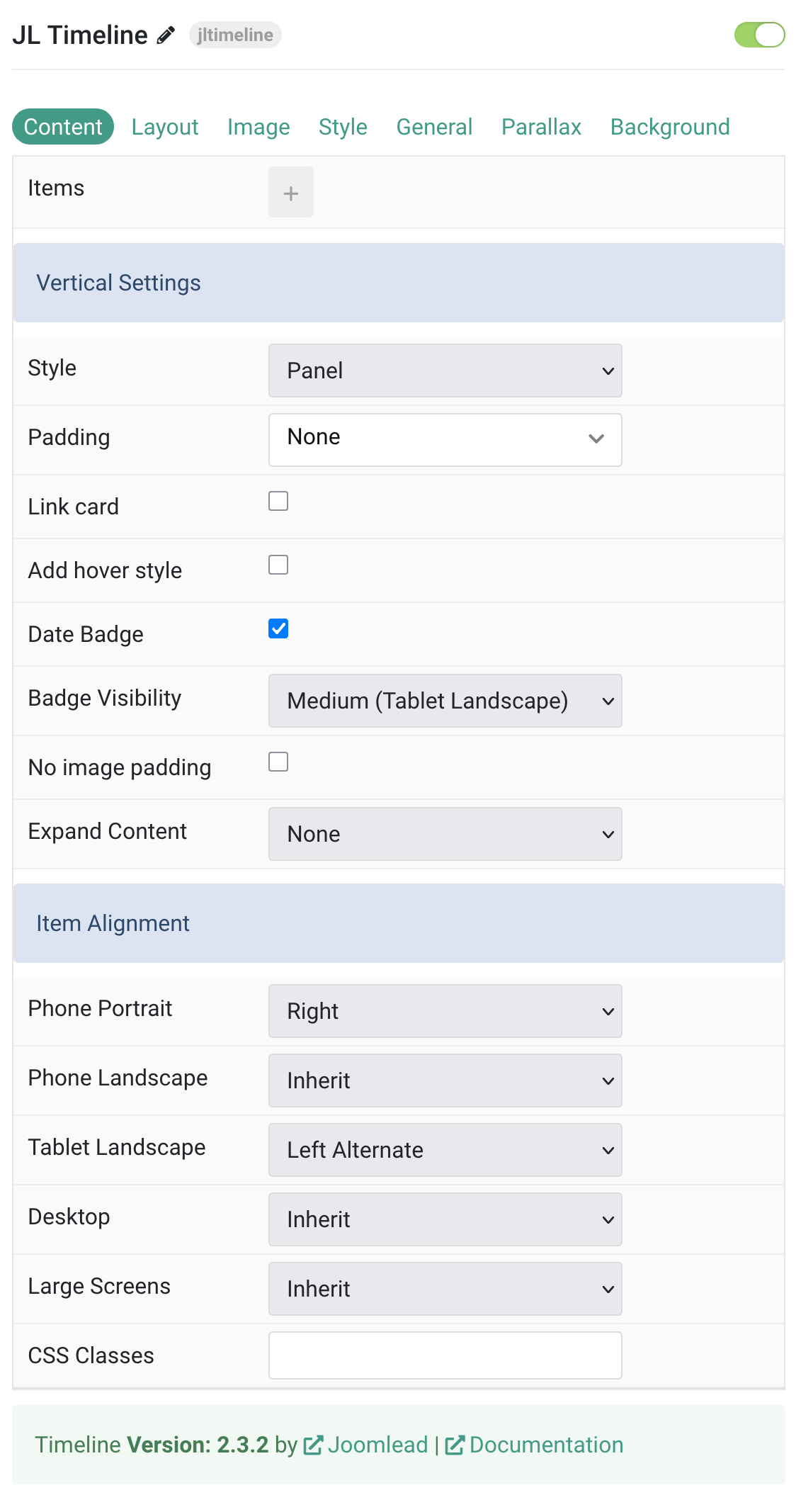Expand the Badge Visibility dropdown

[445, 701]
